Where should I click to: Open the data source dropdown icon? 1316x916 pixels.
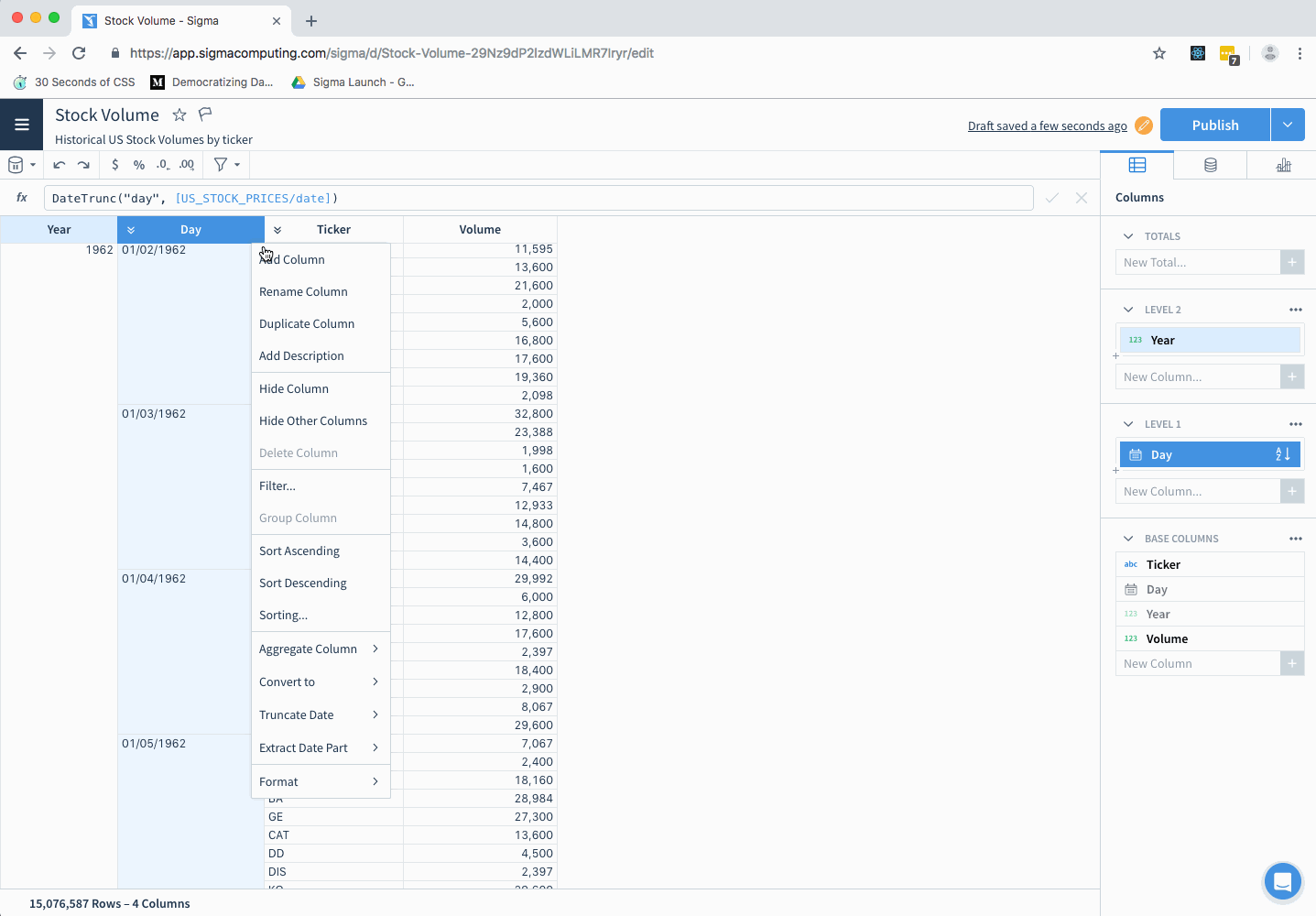[21, 165]
